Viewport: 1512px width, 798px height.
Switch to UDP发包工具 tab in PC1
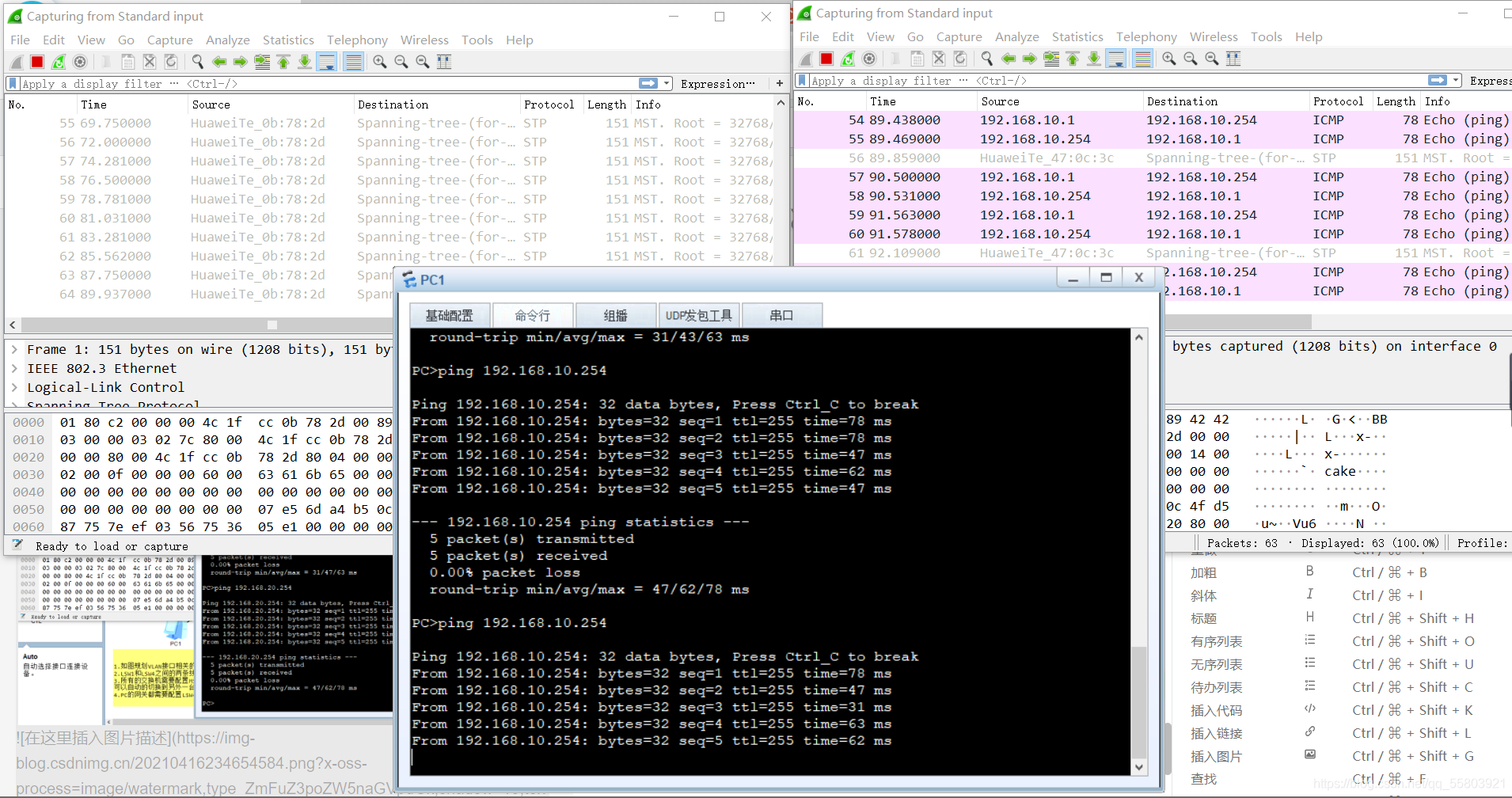tap(699, 315)
